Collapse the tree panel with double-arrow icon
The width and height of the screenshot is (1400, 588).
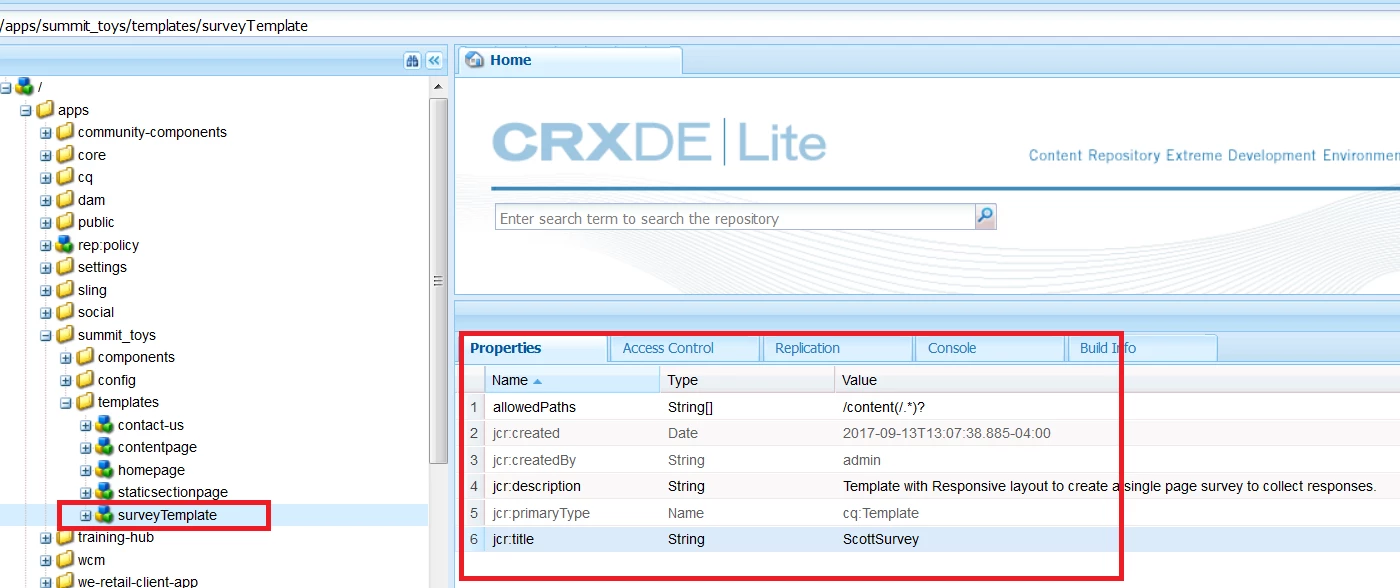pyautogui.click(x=434, y=61)
